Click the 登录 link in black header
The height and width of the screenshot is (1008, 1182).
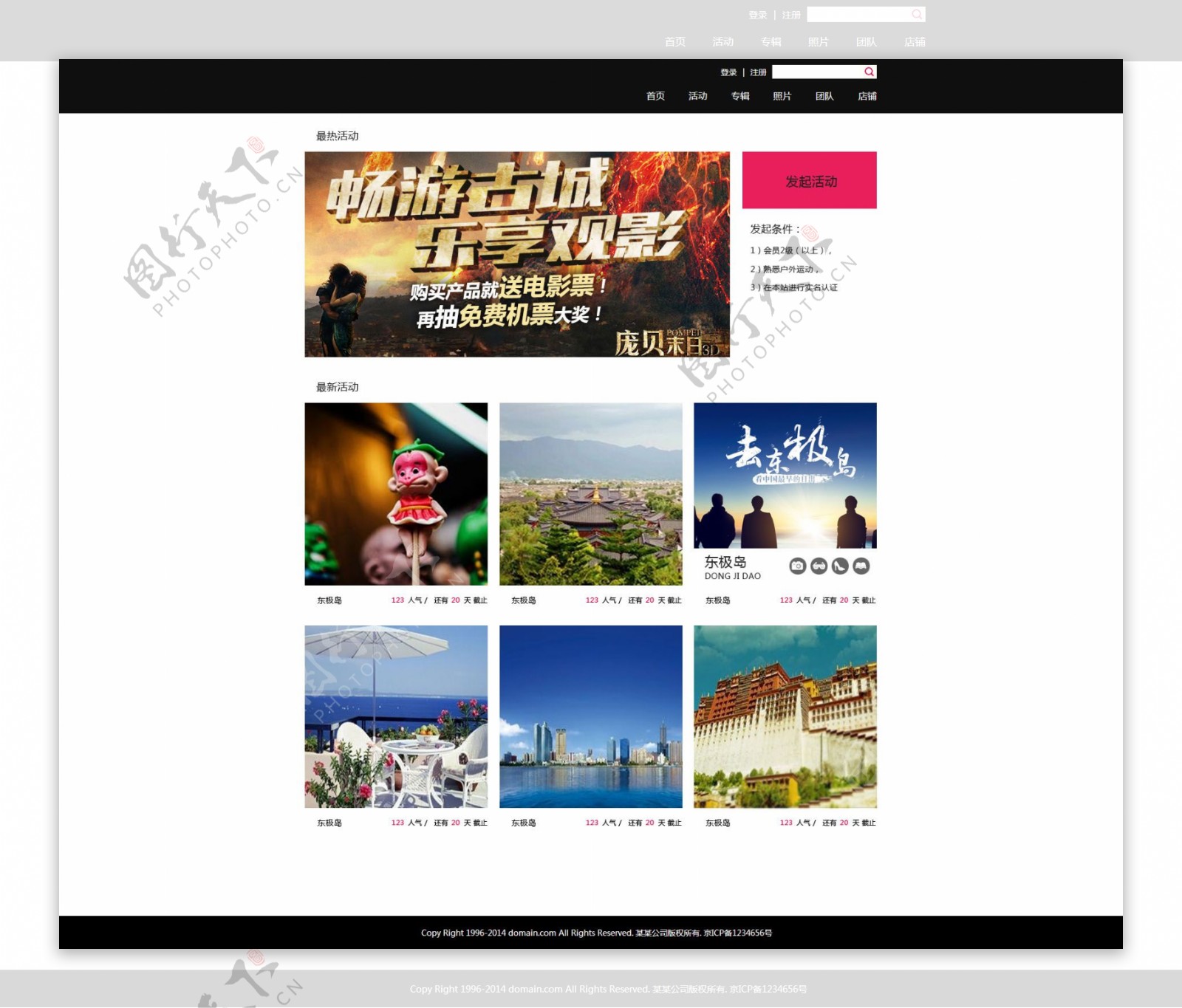[x=729, y=72]
